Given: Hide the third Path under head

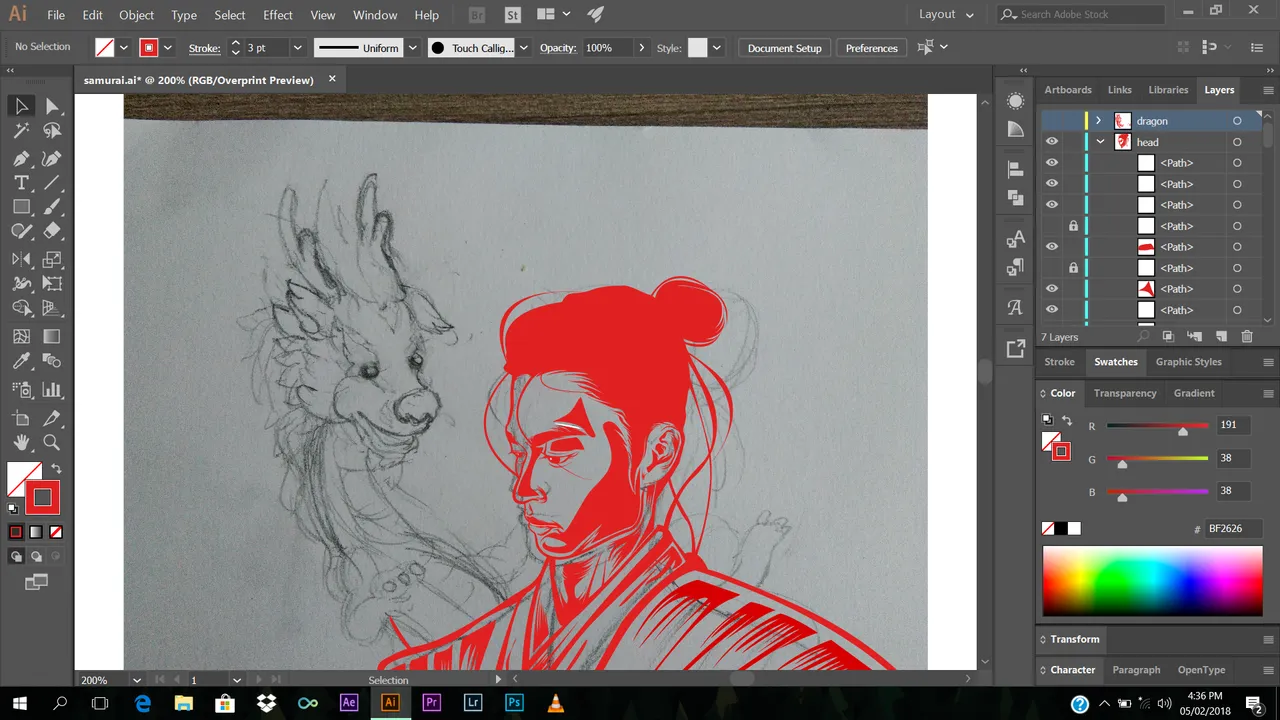Looking at the screenshot, I should (x=1051, y=205).
